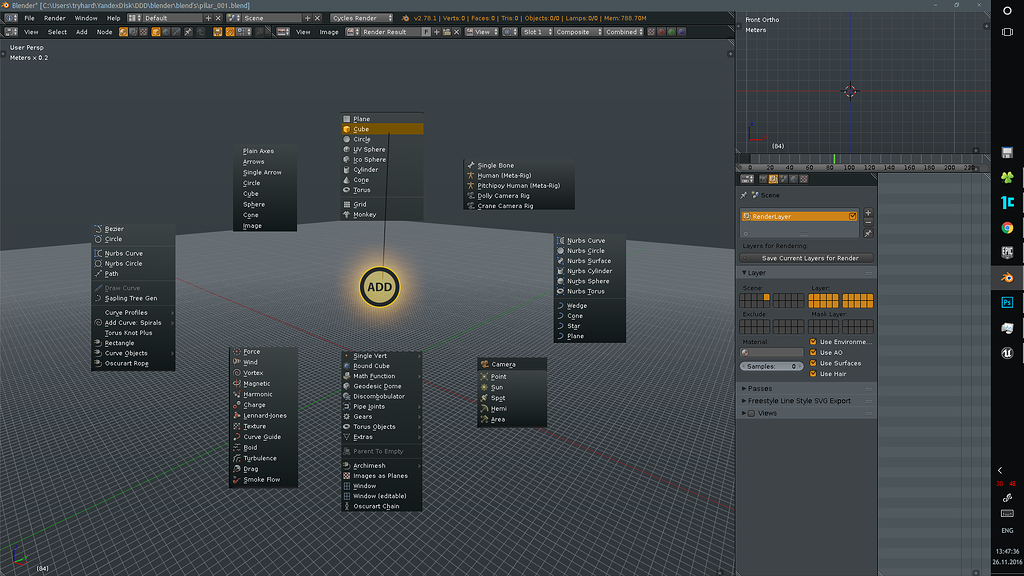The width and height of the screenshot is (1024, 576).
Task: Toggle fake user F button for Render Result
Action: pos(426,32)
